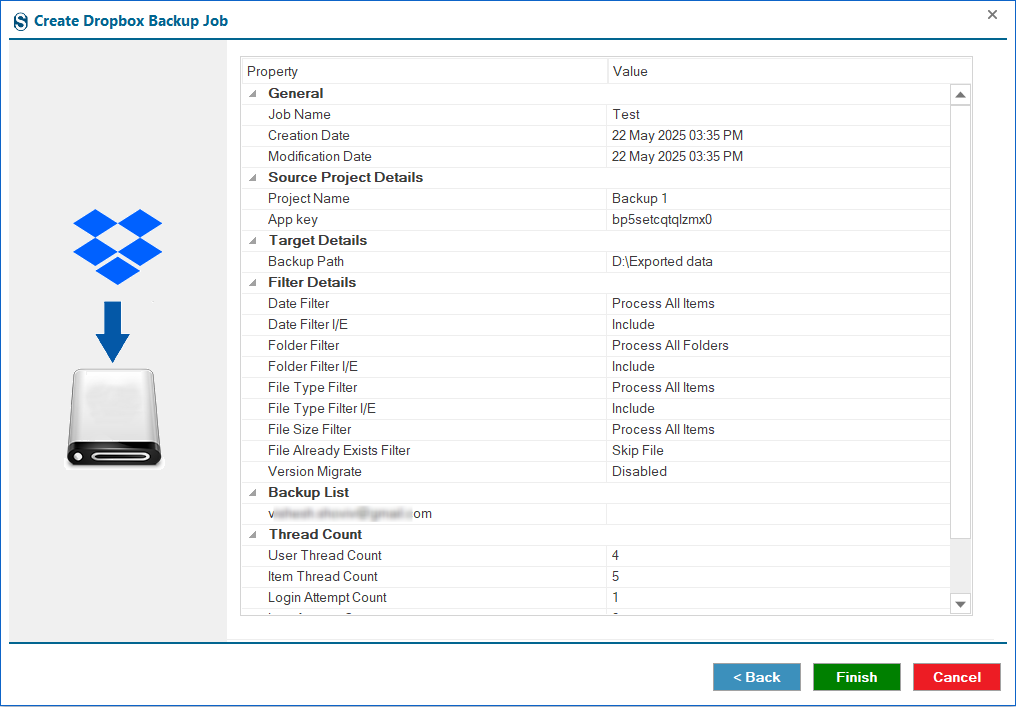This screenshot has height=707, width=1016.
Task: Select the Date Filter I/E property
Action: (x=307, y=325)
